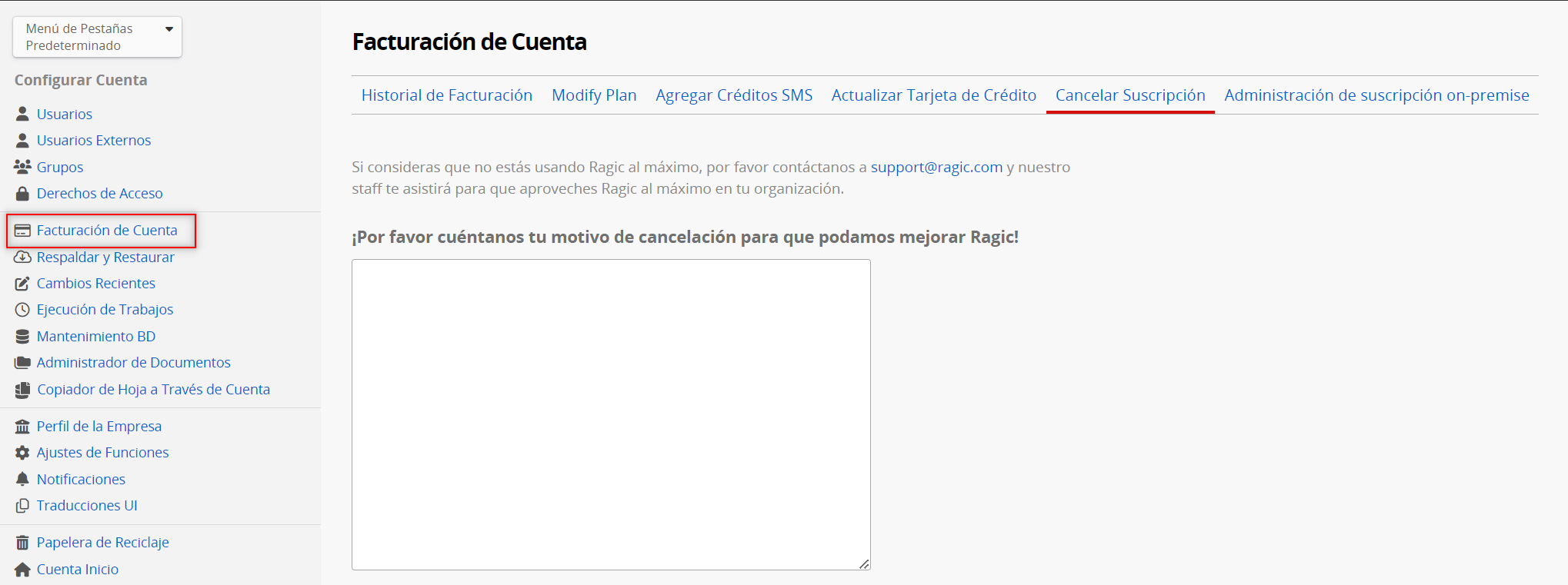Click the Ejecución de Trabajos clock icon
Screen dimensions: 1568x585
22,310
